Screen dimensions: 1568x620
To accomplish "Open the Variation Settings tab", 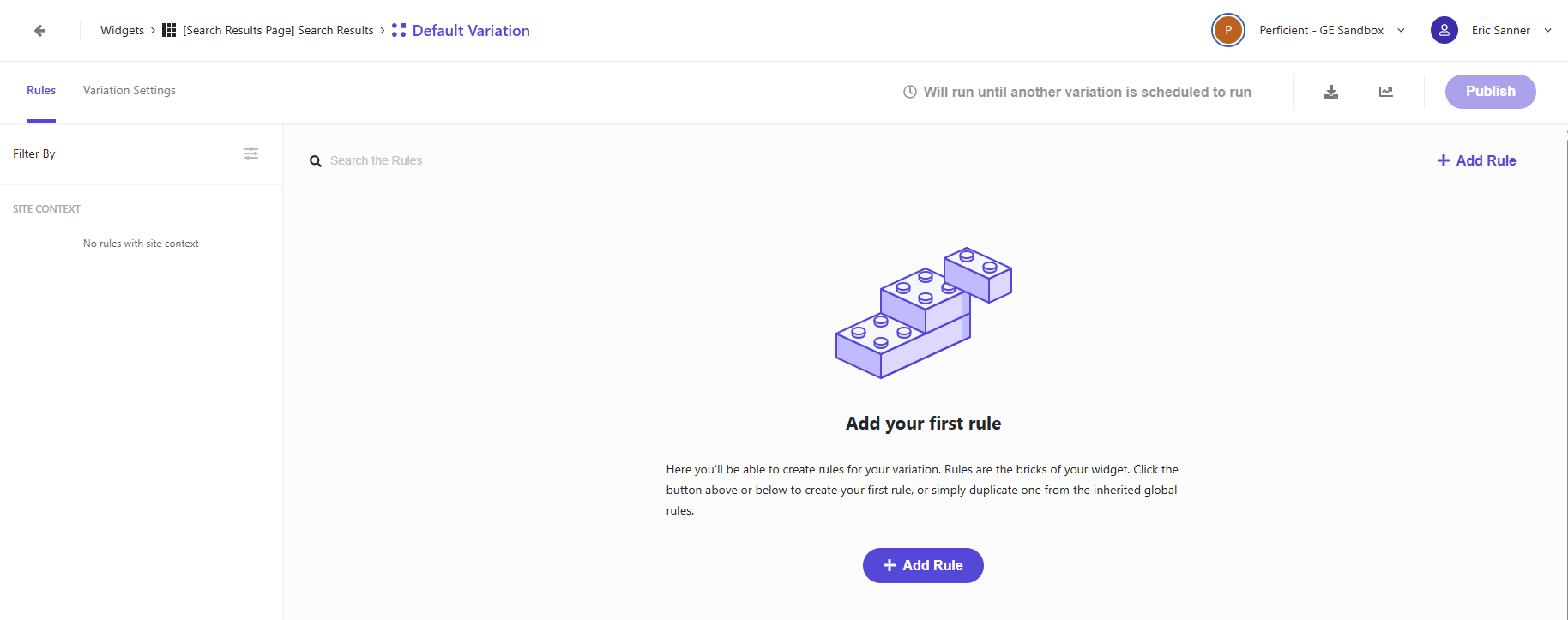I will tap(130, 90).
